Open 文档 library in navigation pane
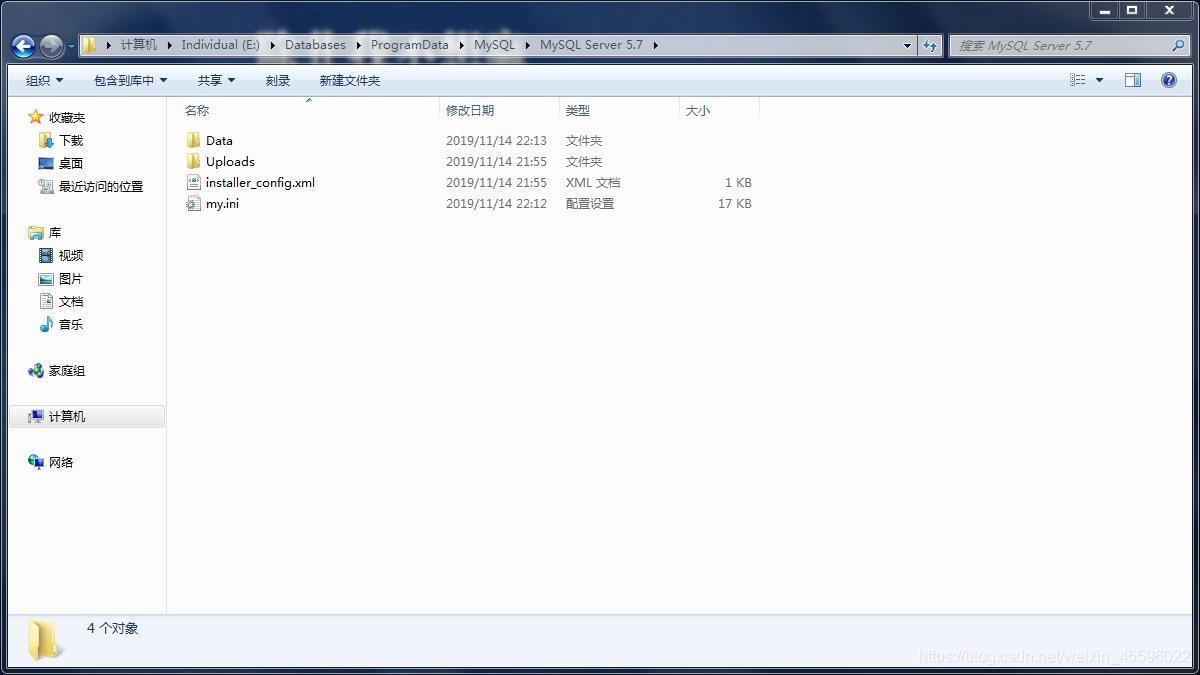The height and width of the screenshot is (675, 1200). [71, 301]
